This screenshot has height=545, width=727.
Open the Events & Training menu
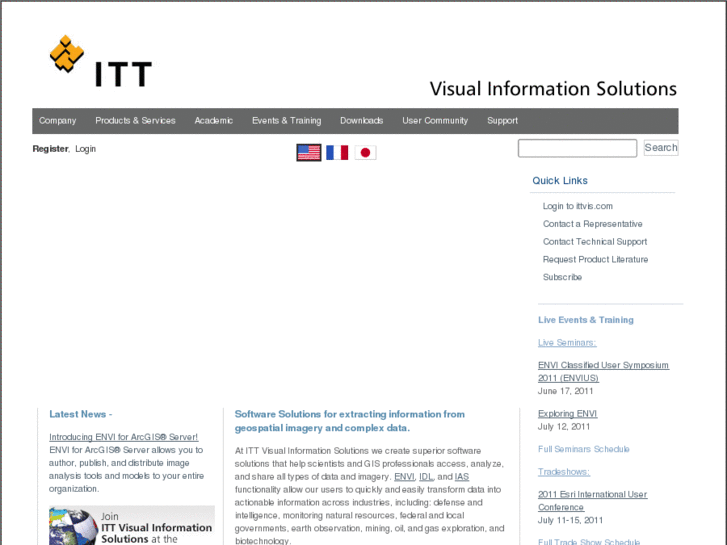[287, 121]
